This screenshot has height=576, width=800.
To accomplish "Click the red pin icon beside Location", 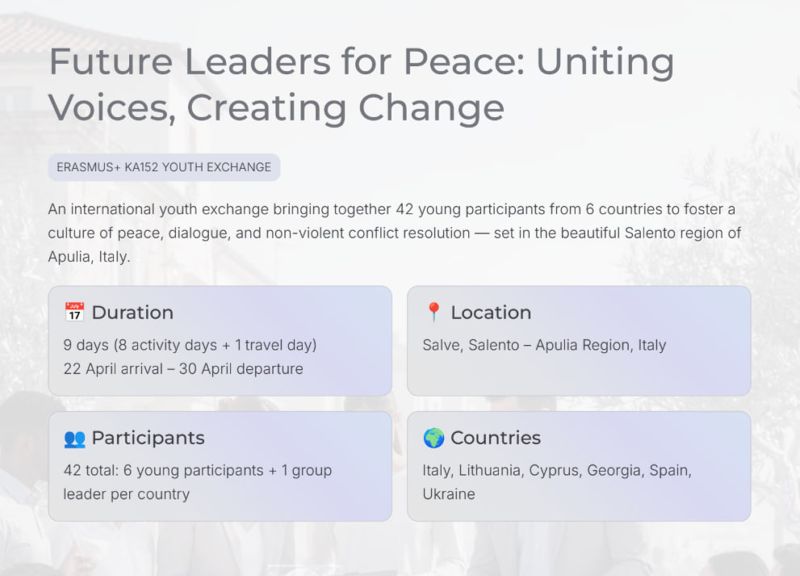I will pyautogui.click(x=433, y=313).
